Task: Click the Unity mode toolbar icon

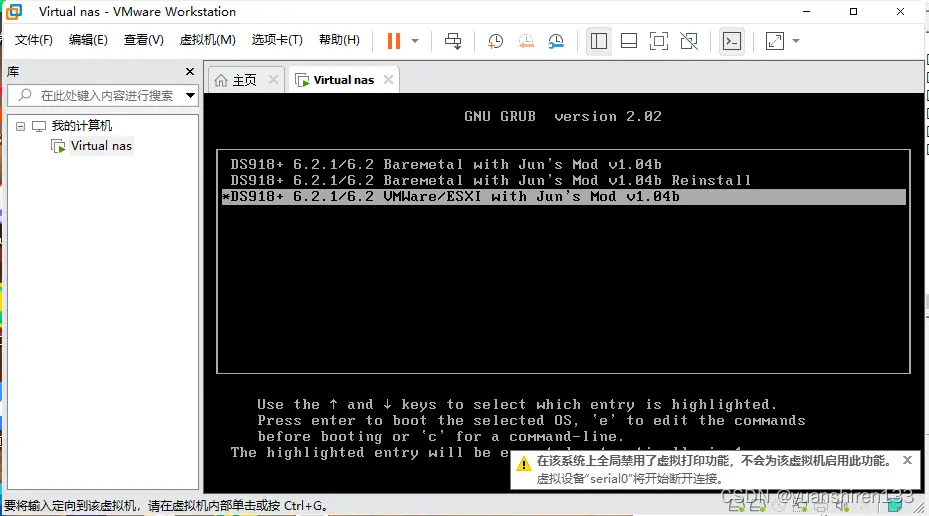Action: (x=689, y=41)
